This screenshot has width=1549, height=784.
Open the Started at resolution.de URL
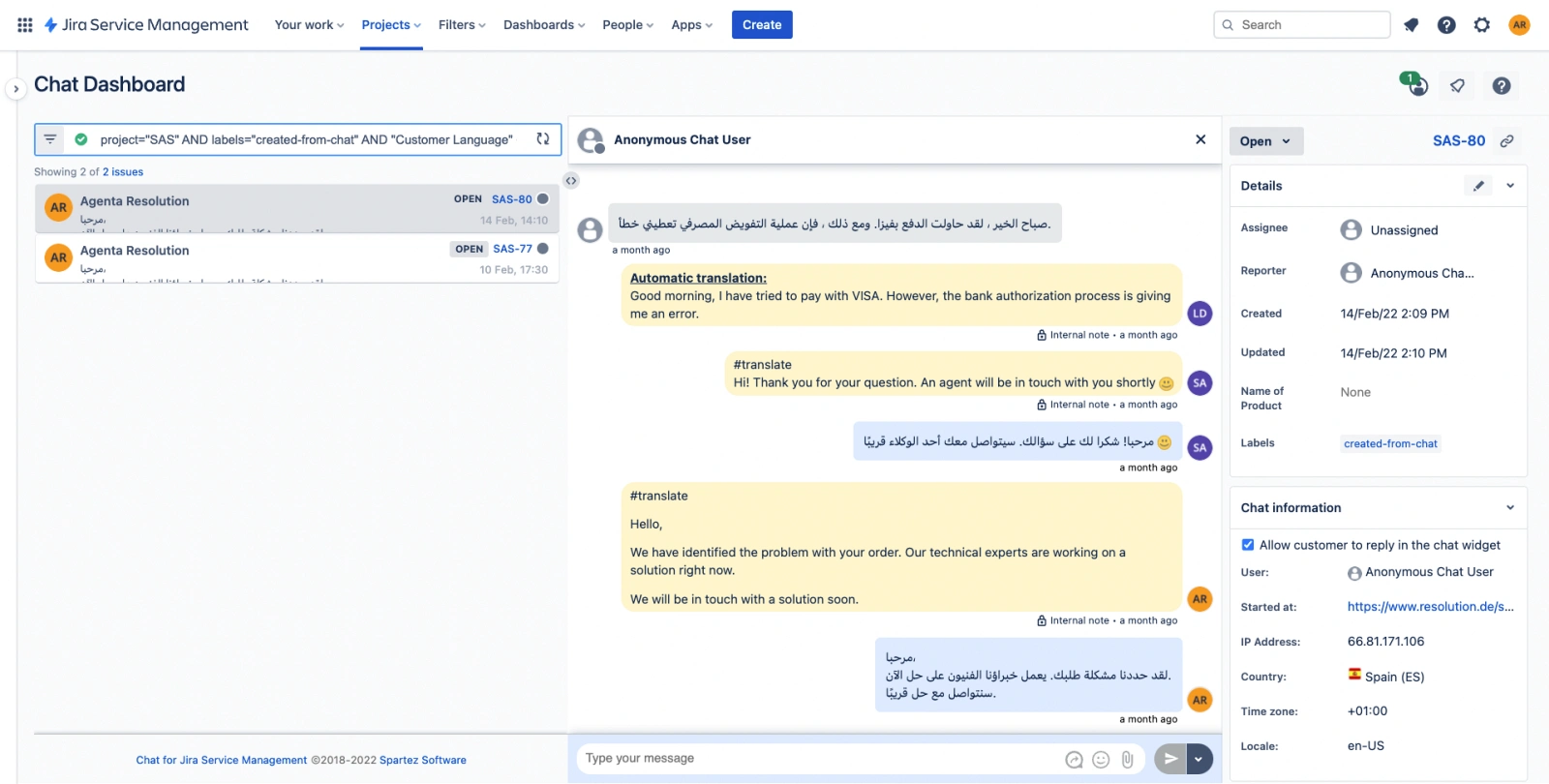click(x=1431, y=607)
